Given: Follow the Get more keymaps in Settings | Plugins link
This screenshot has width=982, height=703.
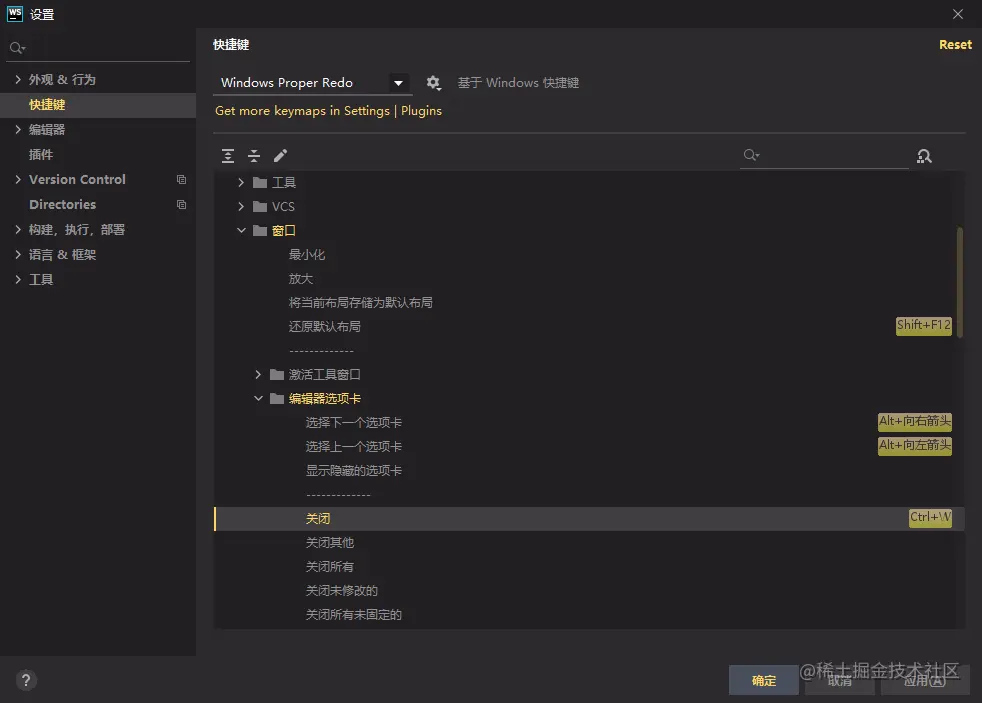Looking at the screenshot, I should tap(328, 111).
